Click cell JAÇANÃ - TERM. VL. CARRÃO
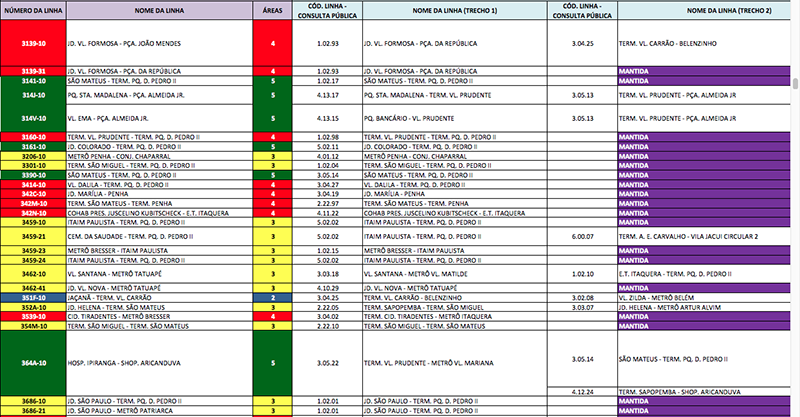 159,298
